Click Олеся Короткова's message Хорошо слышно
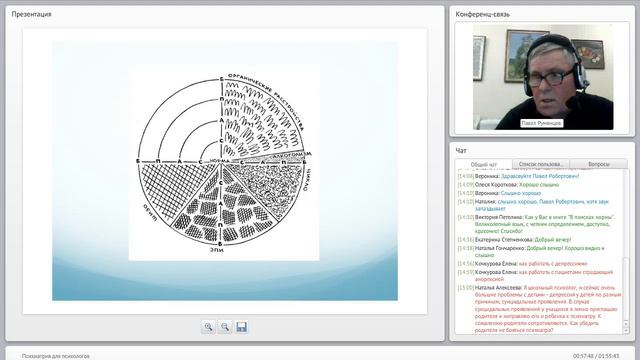640x360 pixels. (508, 185)
